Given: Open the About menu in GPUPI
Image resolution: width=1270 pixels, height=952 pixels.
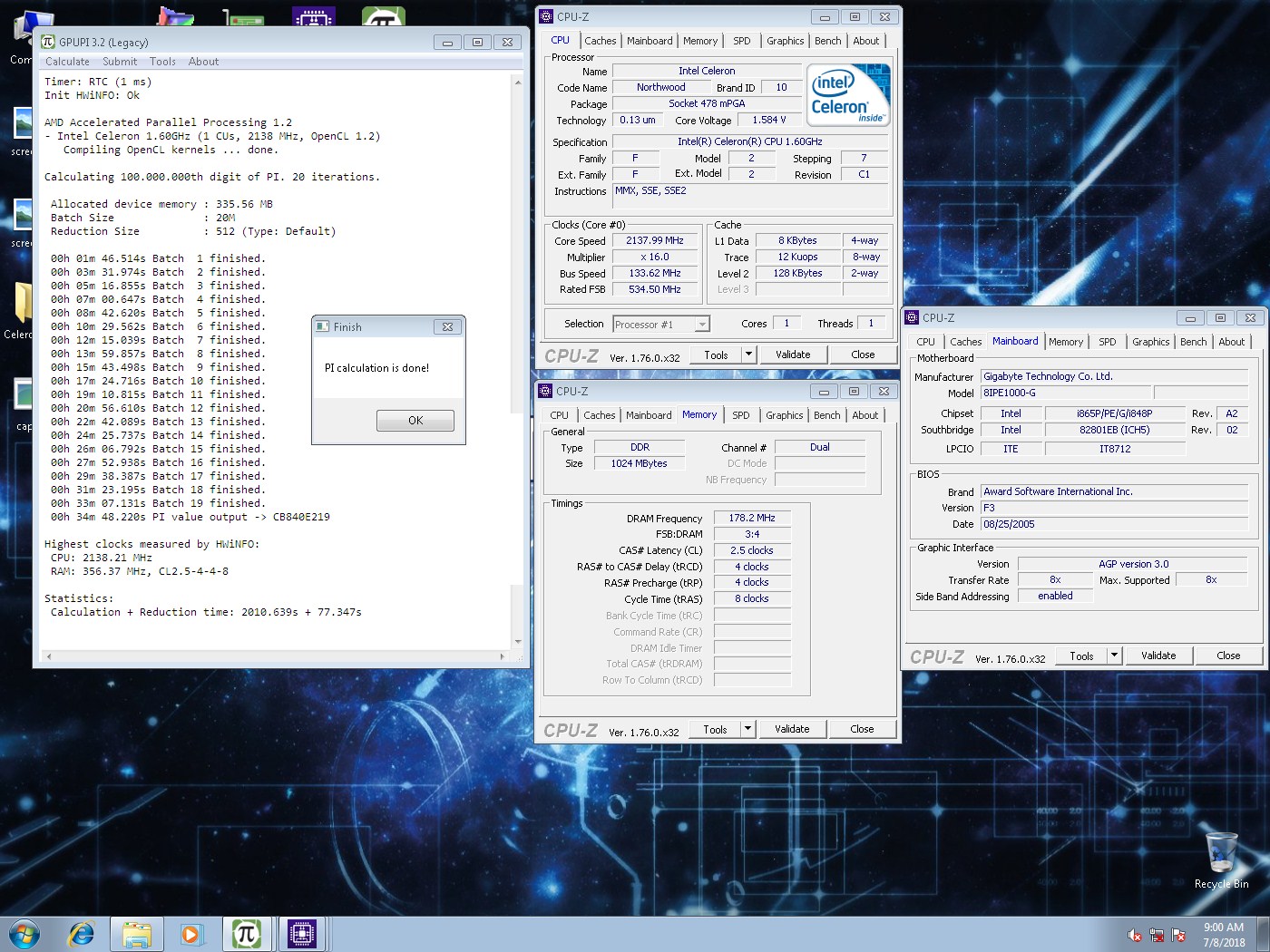Looking at the screenshot, I should click(x=203, y=62).
